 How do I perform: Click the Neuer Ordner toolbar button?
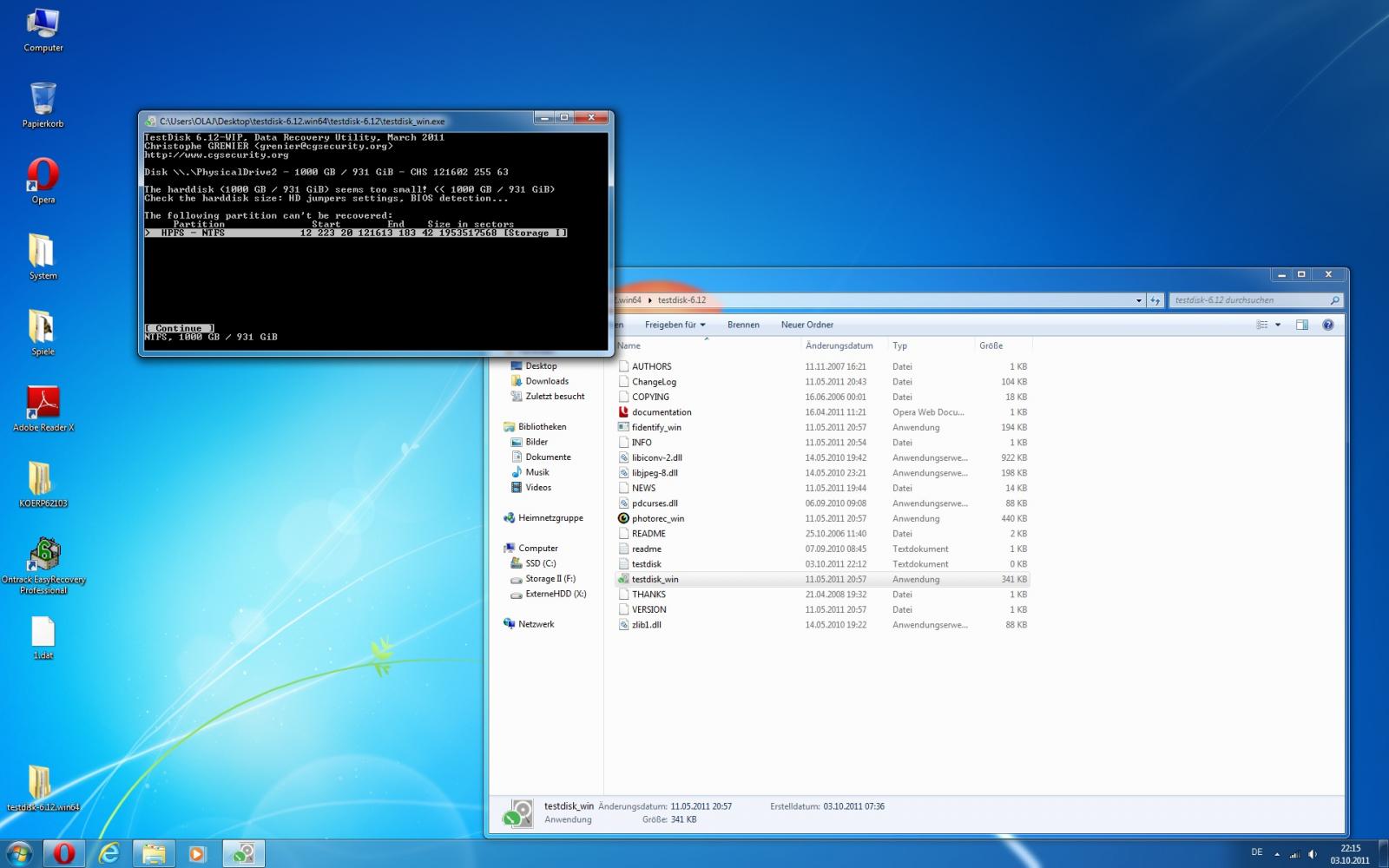click(x=807, y=325)
